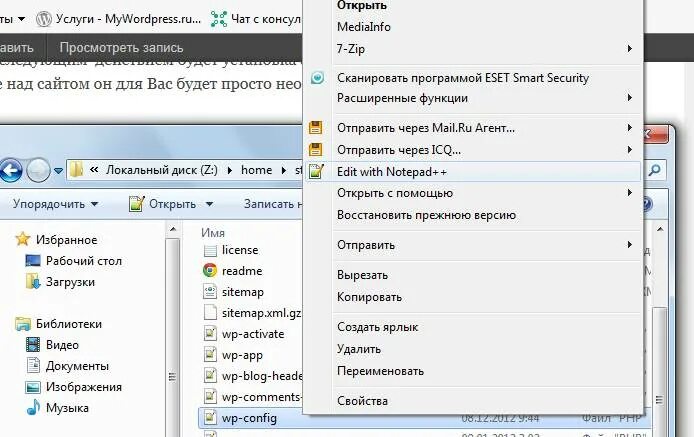This screenshot has width=694, height=437.
Task: Click the Mail.Ru Агент floppy icon
Action: pyautogui.click(x=316, y=128)
